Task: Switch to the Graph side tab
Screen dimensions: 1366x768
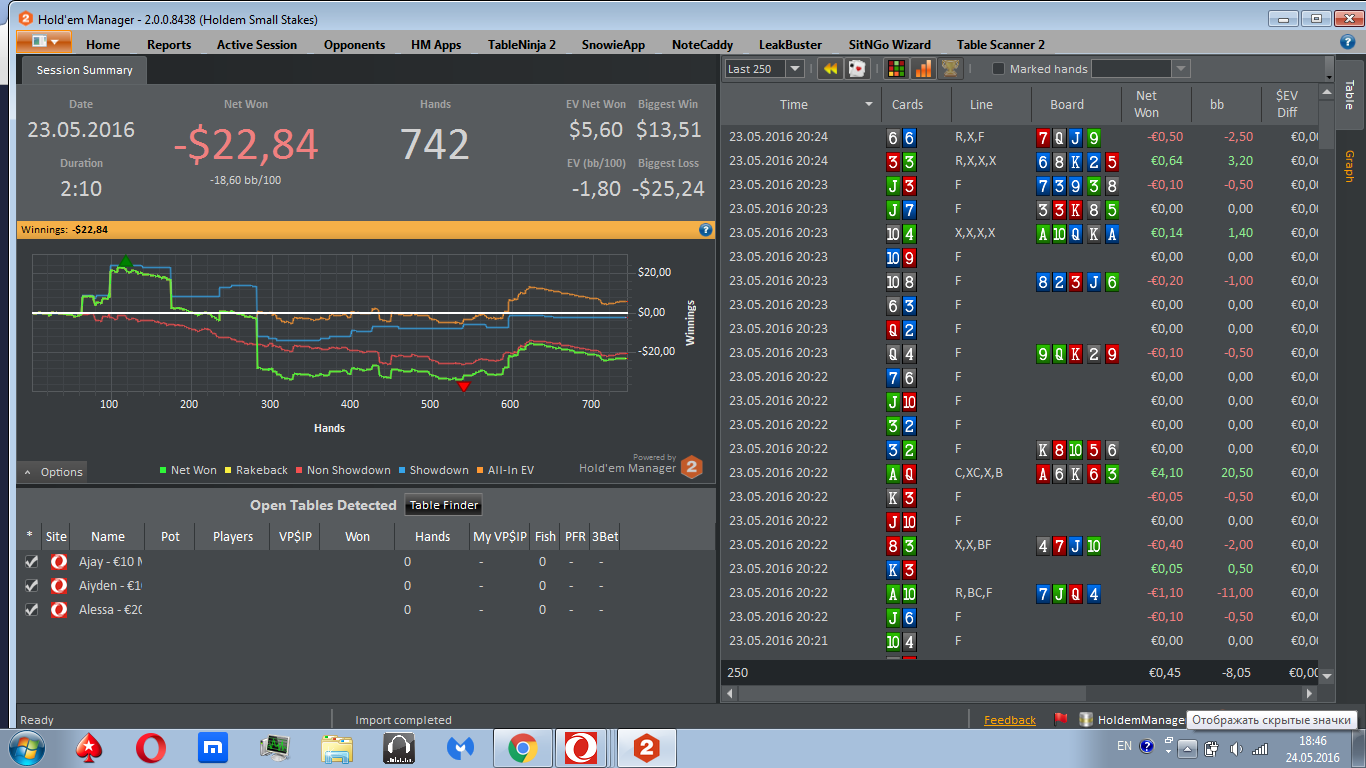Action: 1349,166
